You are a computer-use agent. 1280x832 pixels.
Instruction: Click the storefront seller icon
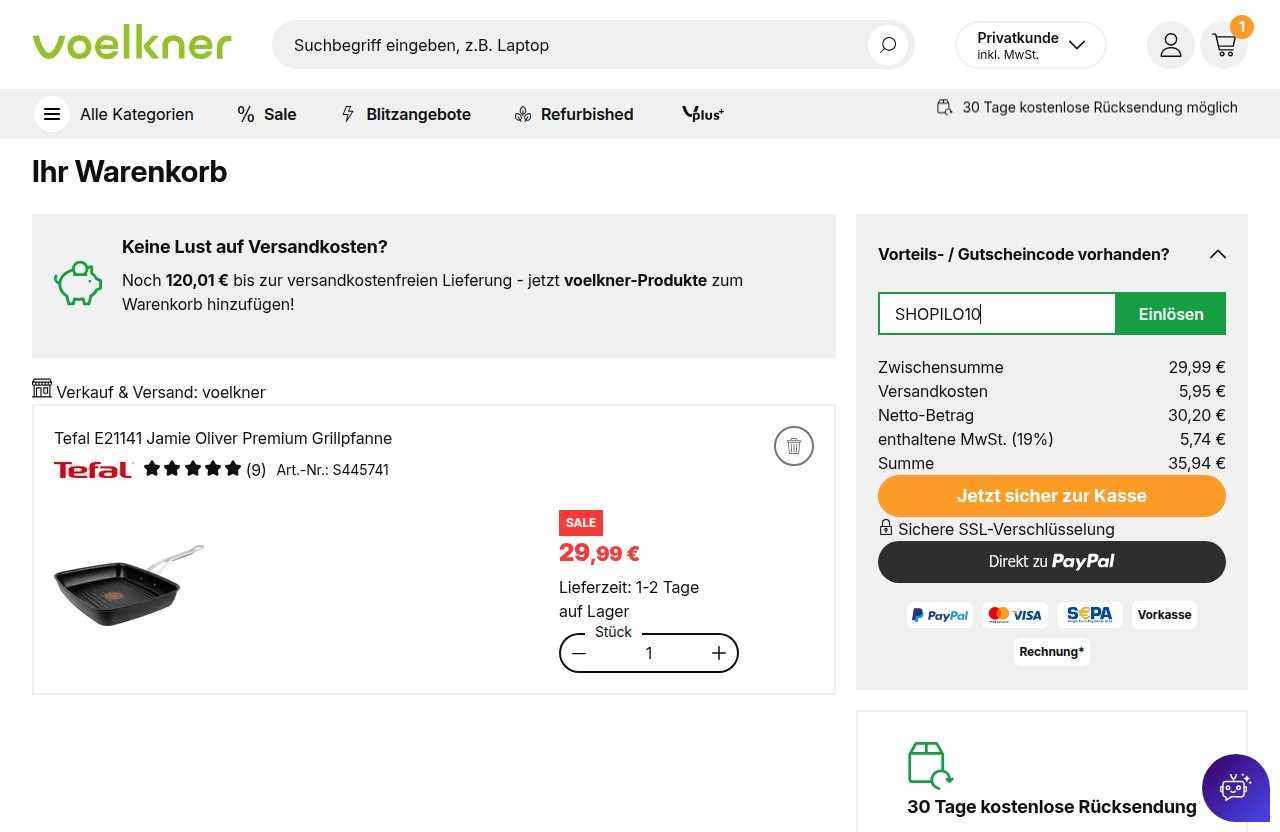point(42,388)
